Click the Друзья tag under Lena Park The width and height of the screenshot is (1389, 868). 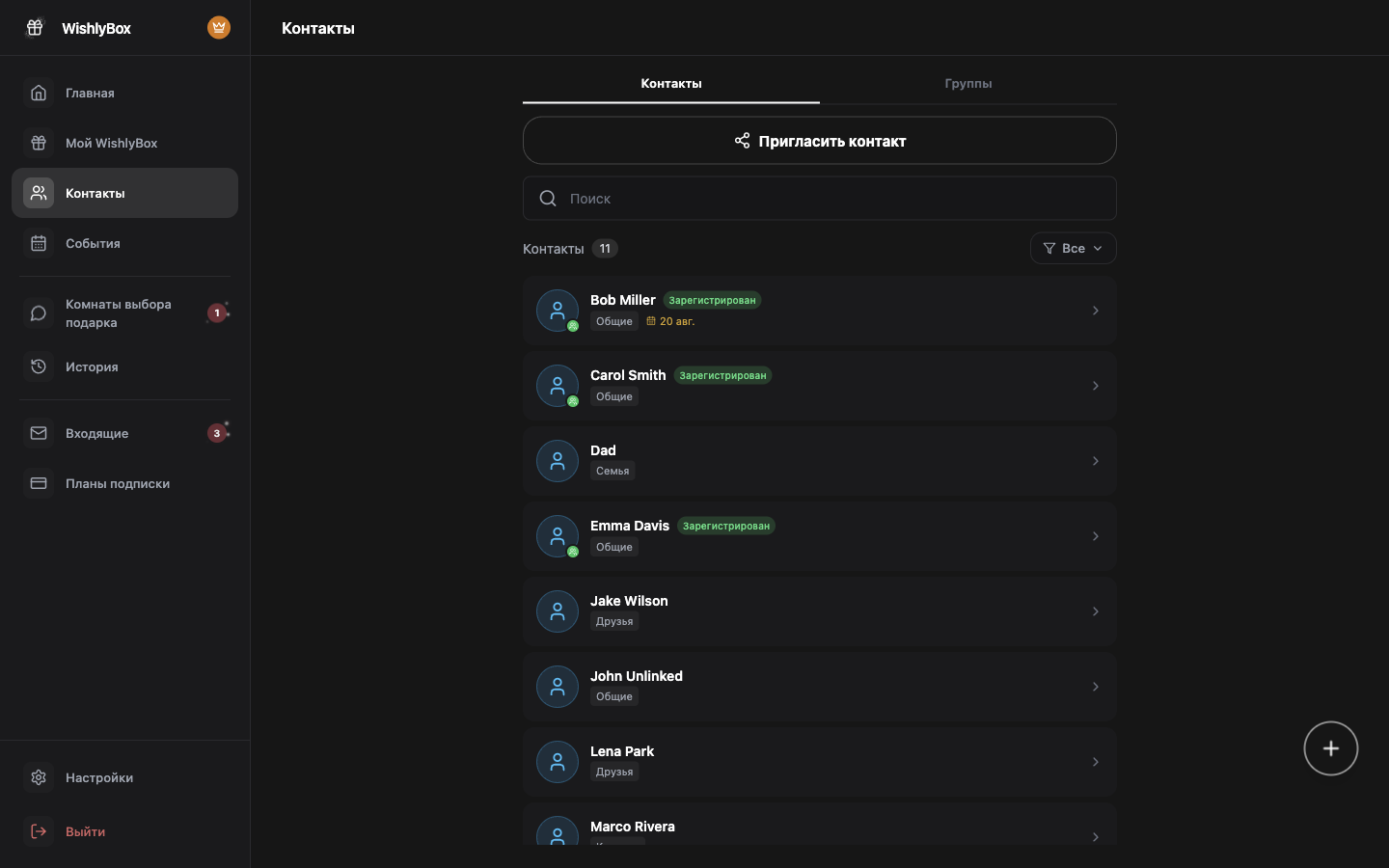click(x=614, y=772)
